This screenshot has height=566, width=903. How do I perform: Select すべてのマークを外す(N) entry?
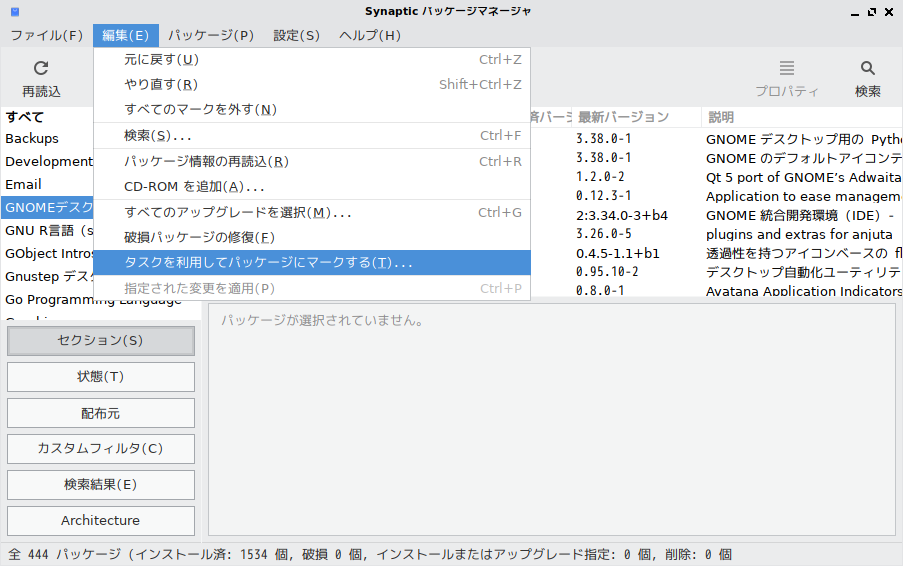pyautogui.click(x=312, y=109)
